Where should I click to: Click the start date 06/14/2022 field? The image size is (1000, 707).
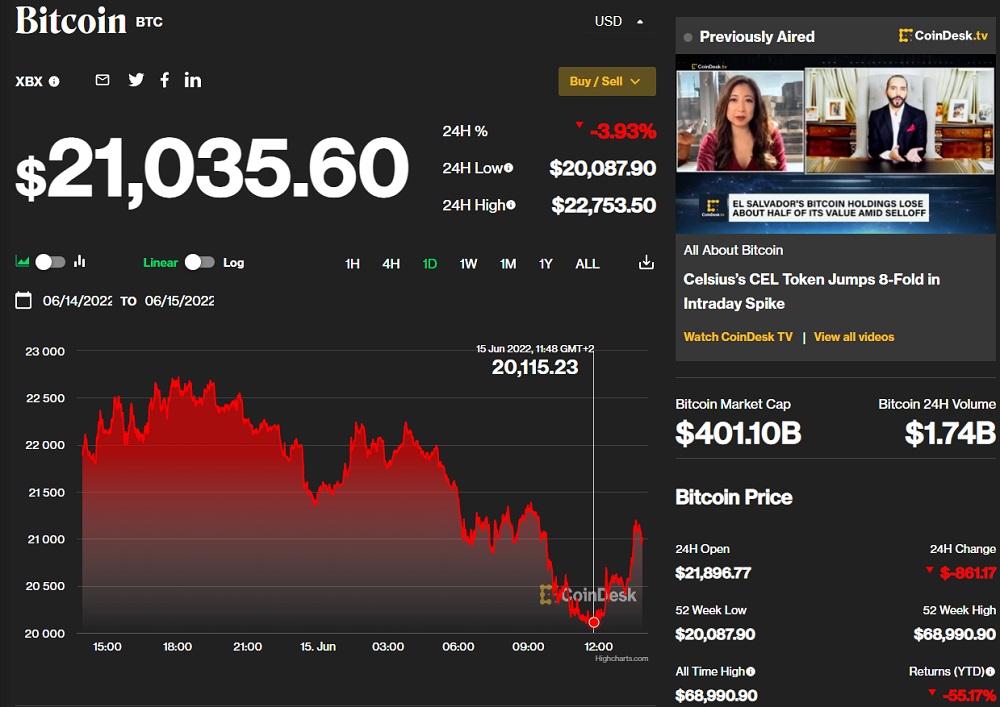[x=77, y=301]
